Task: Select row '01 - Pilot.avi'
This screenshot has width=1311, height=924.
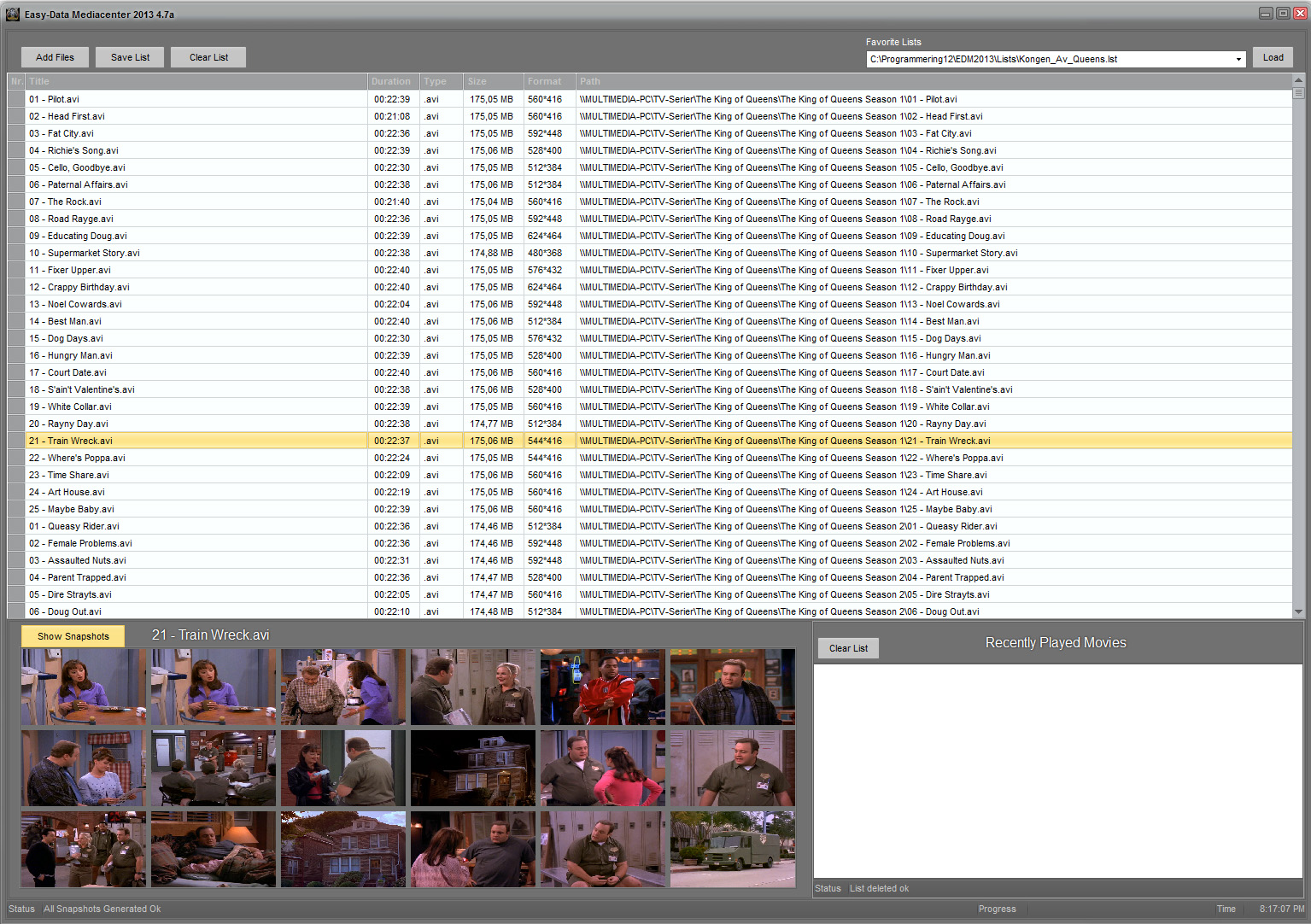Action: [x=650, y=99]
